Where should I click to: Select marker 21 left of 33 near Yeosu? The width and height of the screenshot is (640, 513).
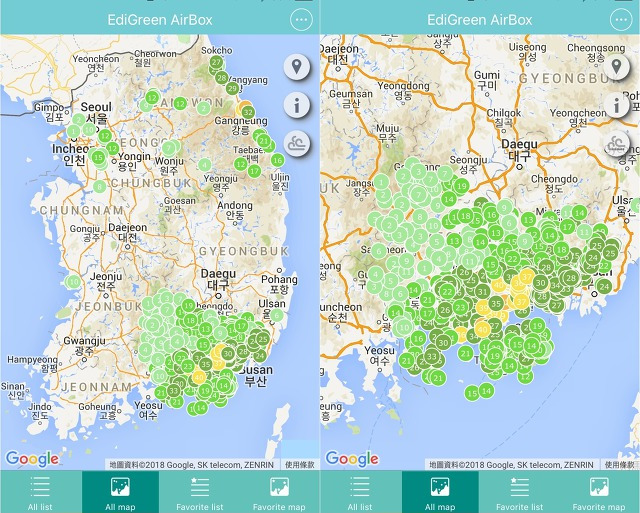(406, 360)
